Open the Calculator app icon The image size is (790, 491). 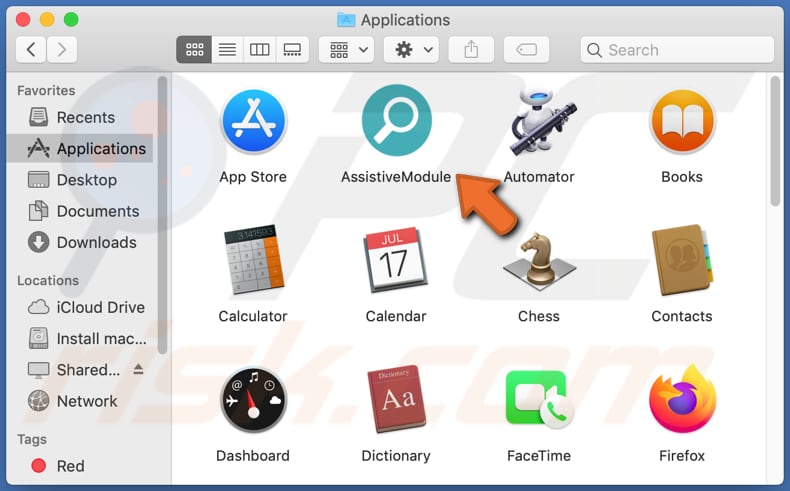253,260
